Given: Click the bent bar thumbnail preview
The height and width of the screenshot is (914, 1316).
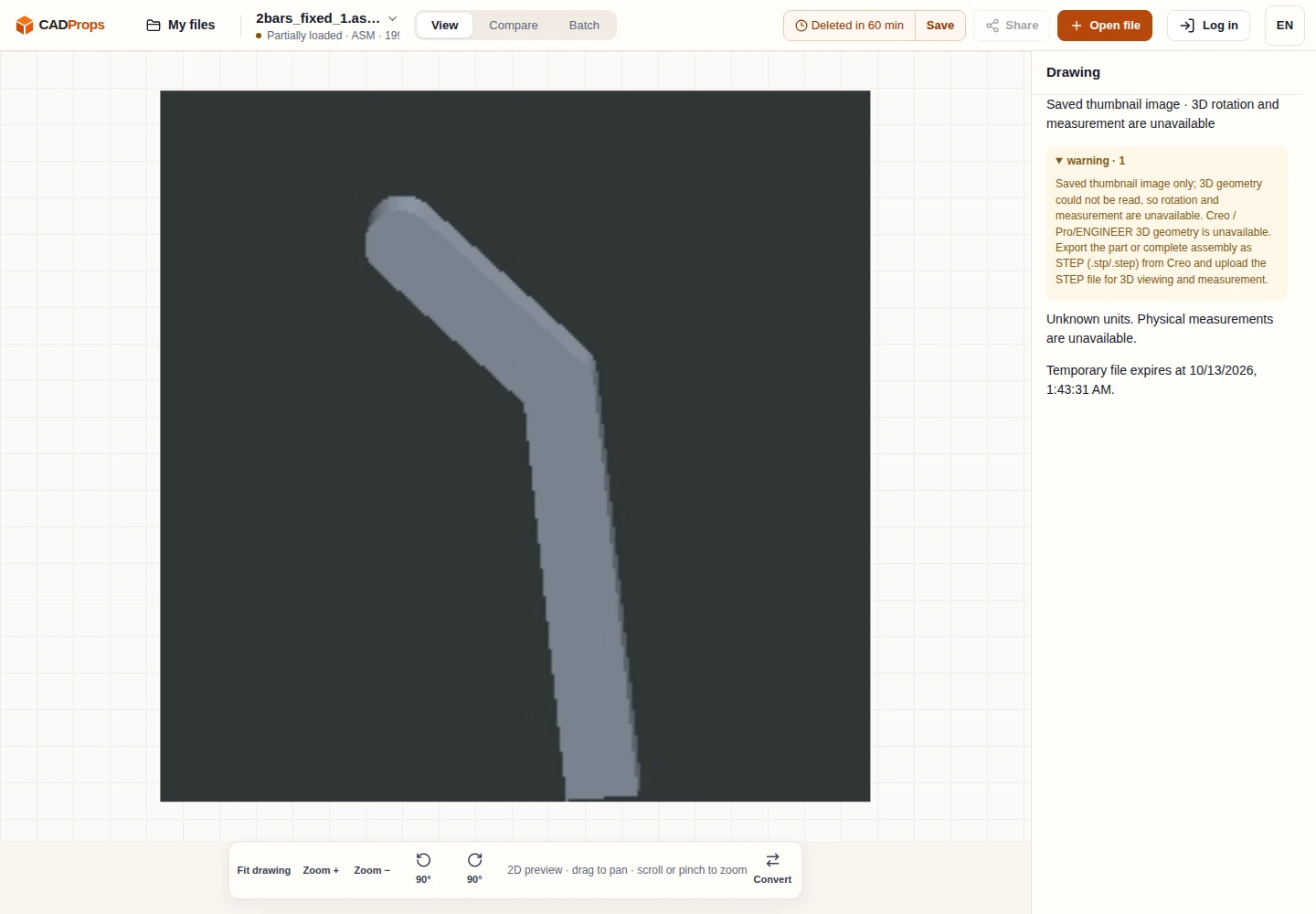Looking at the screenshot, I should coord(515,446).
